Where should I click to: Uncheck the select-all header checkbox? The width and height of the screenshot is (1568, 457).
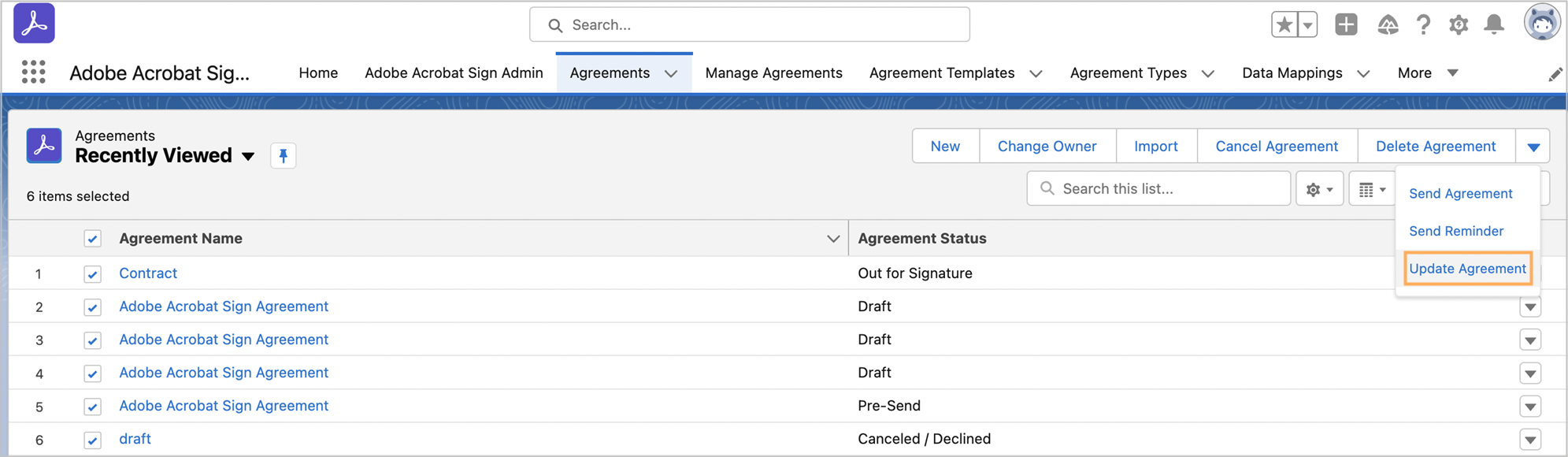coord(93,239)
